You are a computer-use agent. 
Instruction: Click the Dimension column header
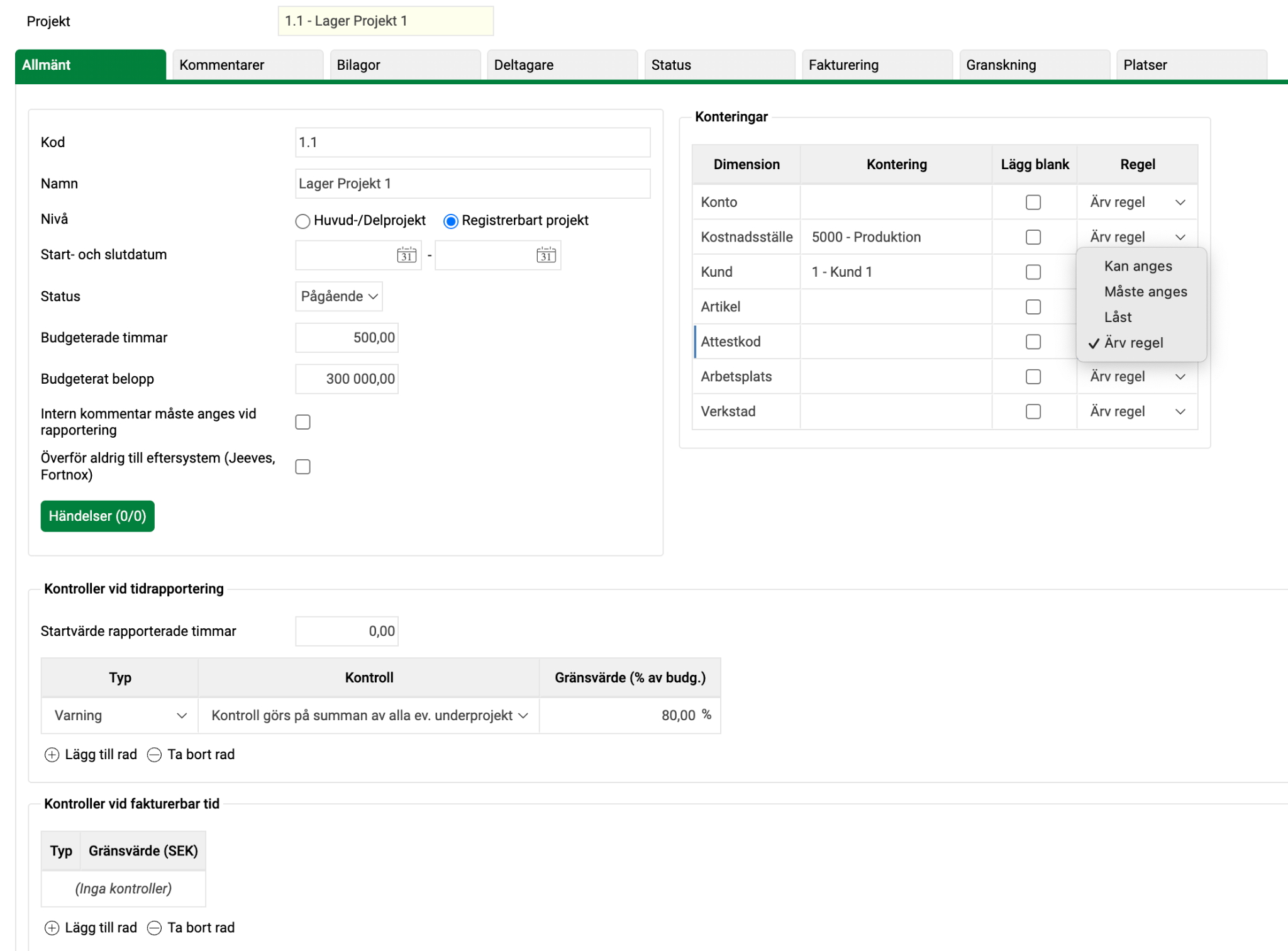click(x=747, y=165)
